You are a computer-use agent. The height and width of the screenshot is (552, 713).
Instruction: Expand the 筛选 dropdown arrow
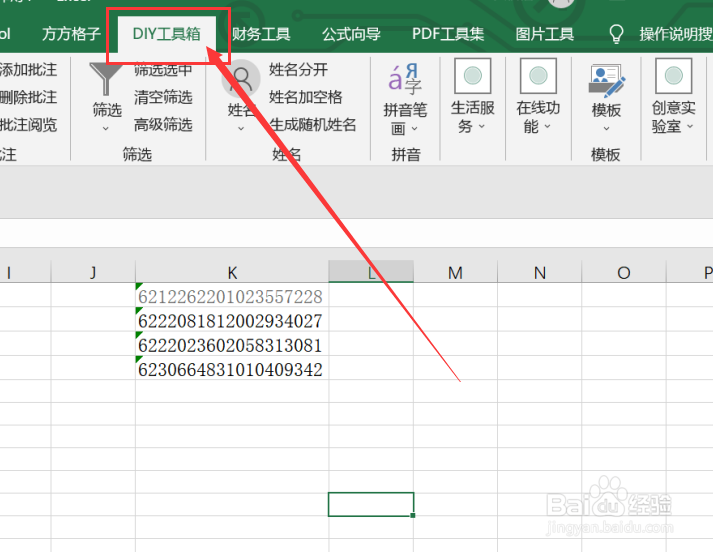point(106,129)
